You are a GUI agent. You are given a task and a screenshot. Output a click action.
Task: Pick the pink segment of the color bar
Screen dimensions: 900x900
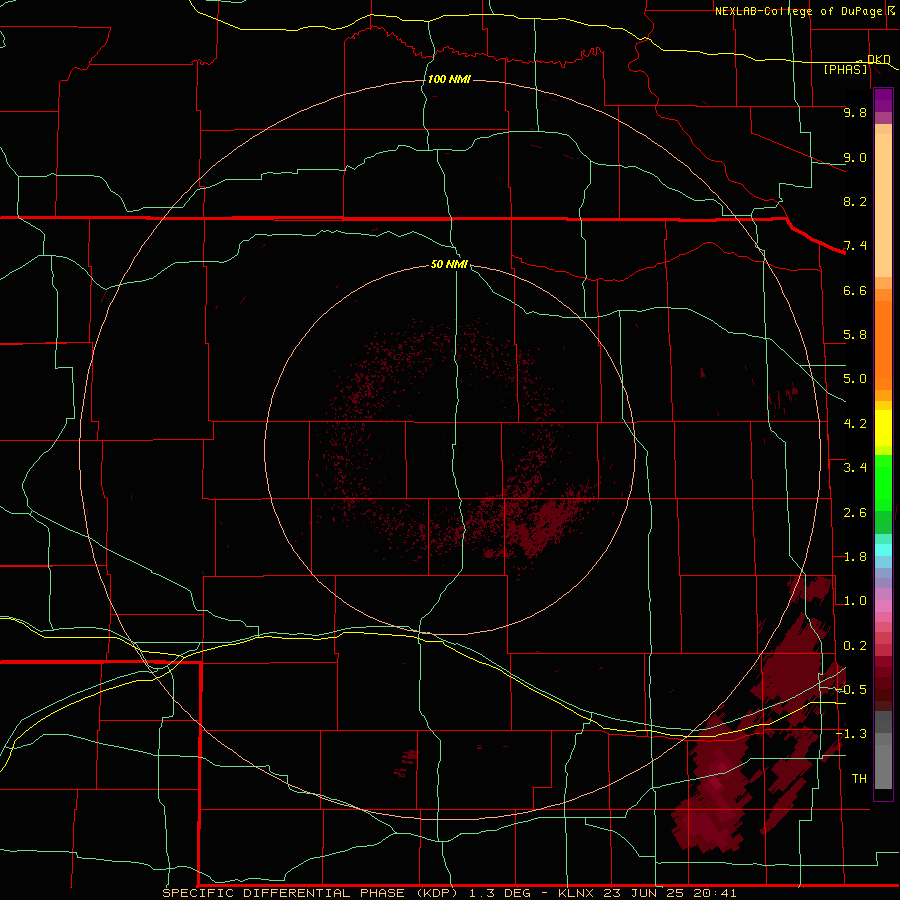pos(883,606)
